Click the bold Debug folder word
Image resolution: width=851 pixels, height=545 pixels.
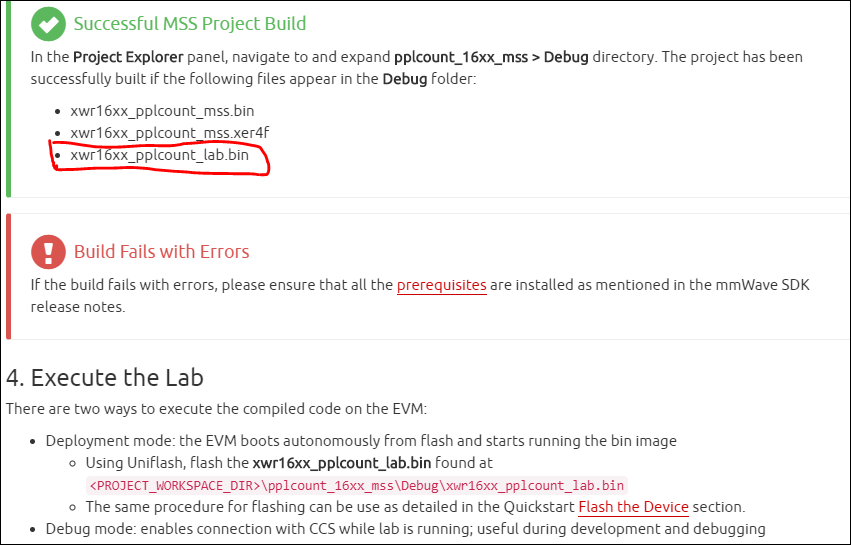(x=405, y=79)
